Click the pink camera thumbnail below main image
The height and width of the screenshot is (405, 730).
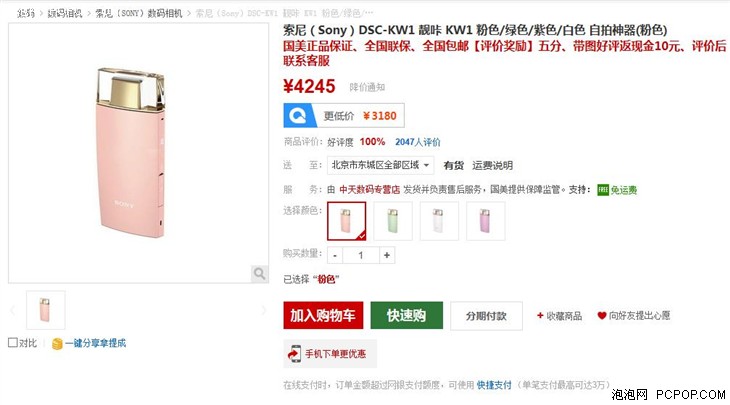(x=46, y=310)
